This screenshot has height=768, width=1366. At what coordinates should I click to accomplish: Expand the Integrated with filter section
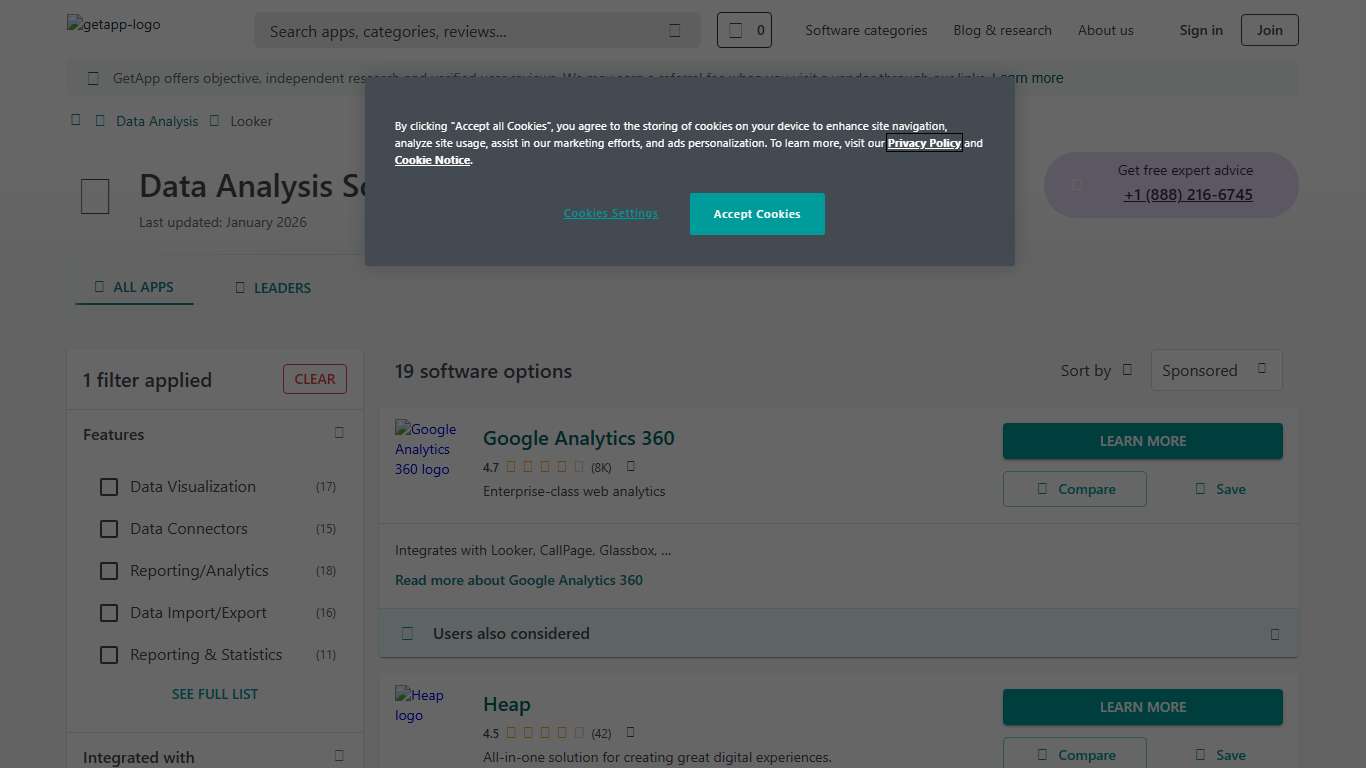click(338, 755)
